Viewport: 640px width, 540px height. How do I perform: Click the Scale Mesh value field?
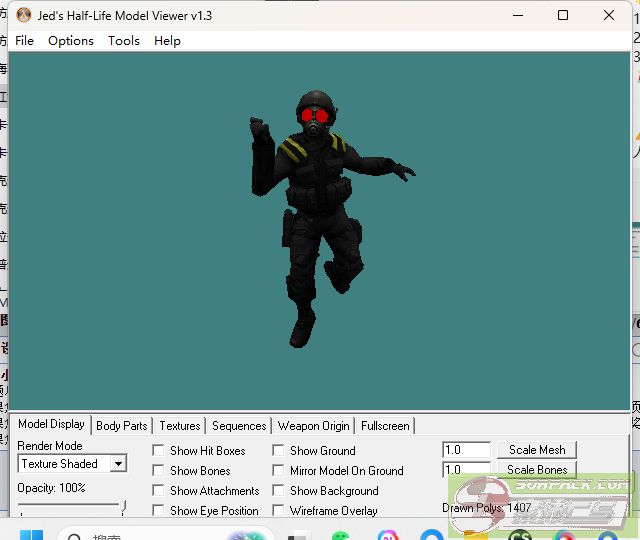pos(466,450)
